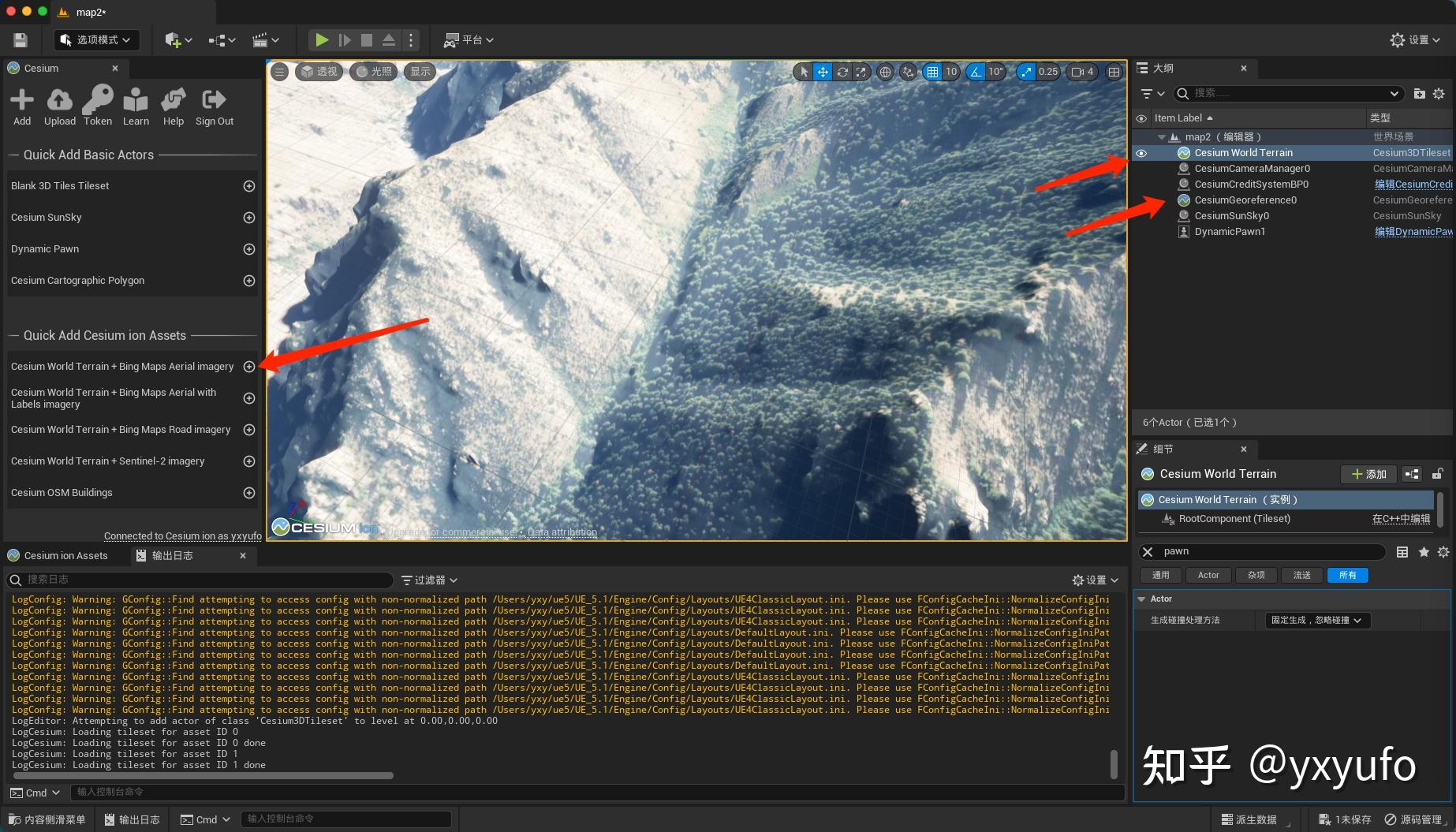Disable grid snapping in viewport toolbar
The width and height of the screenshot is (1456, 832).
click(x=934, y=72)
